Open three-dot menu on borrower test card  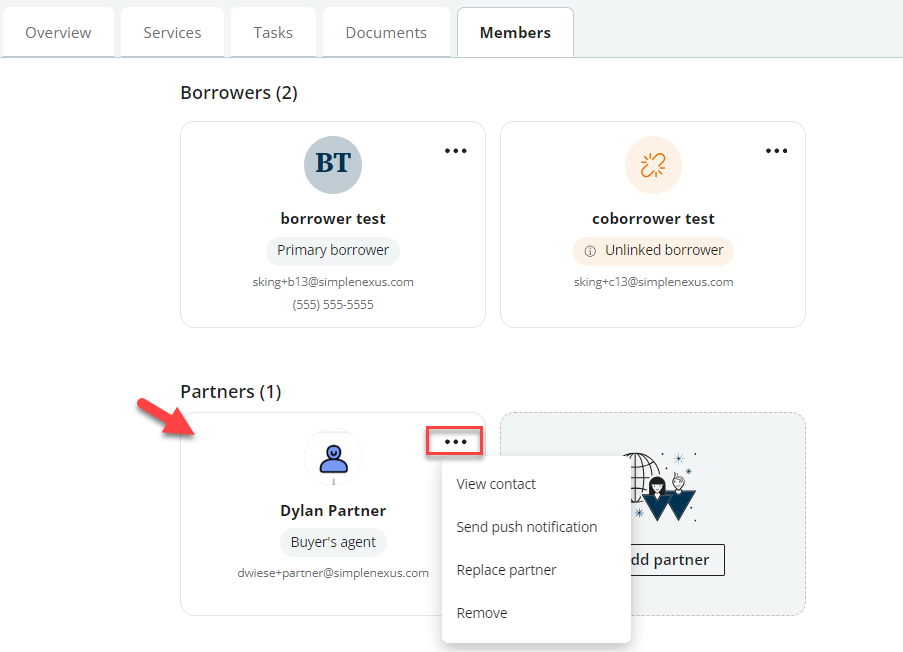coord(456,151)
